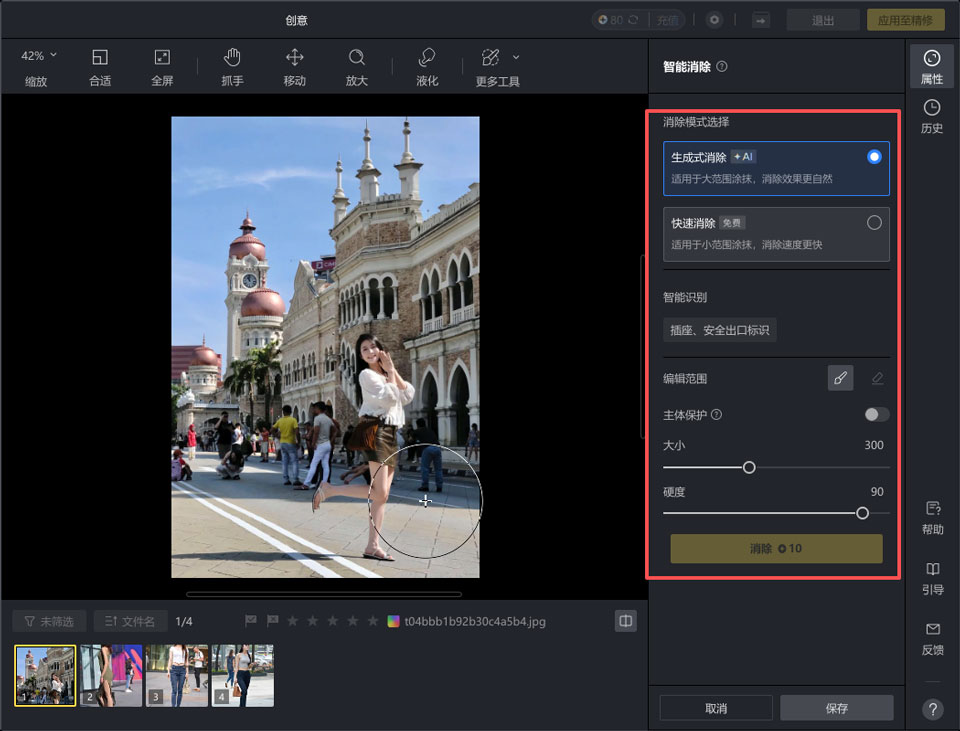Select the 生成式消除 radio option
Viewport: 960px width, 731px height.
click(873, 156)
